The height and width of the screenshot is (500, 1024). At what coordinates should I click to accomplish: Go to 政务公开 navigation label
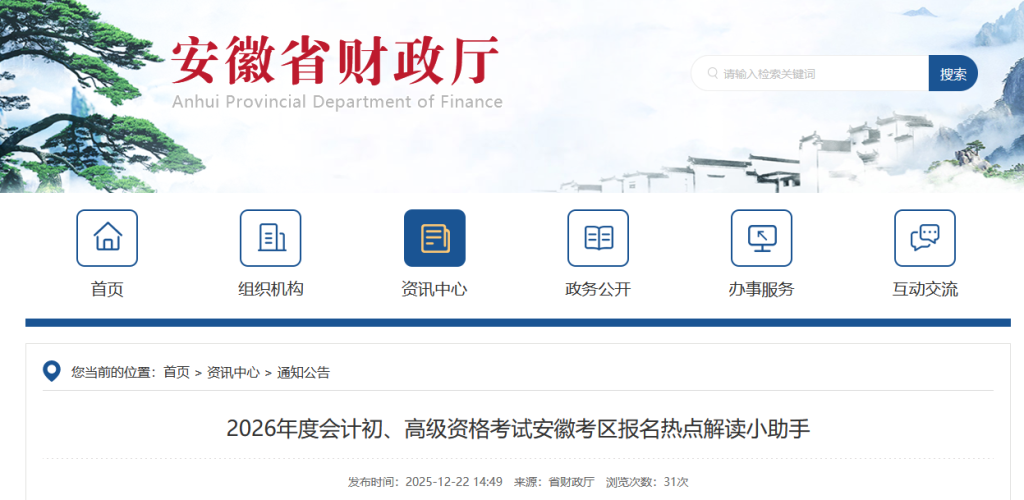tap(598, 290)
